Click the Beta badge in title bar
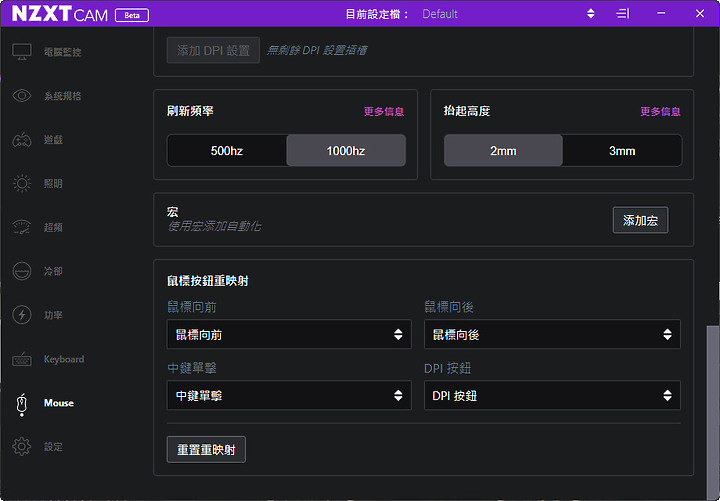 (x=132, y=15)
